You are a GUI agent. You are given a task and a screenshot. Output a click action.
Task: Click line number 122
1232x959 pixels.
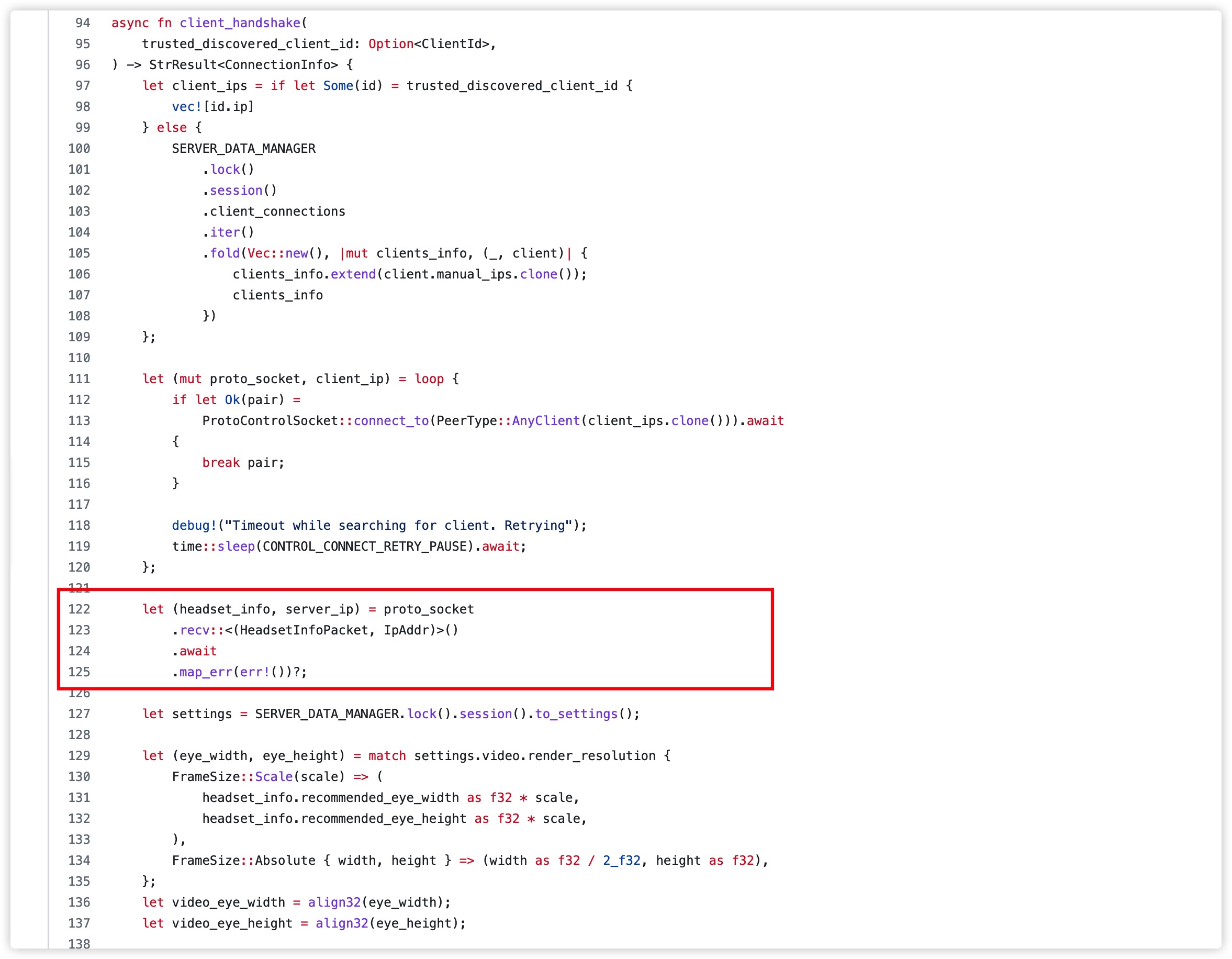(79, 609)
